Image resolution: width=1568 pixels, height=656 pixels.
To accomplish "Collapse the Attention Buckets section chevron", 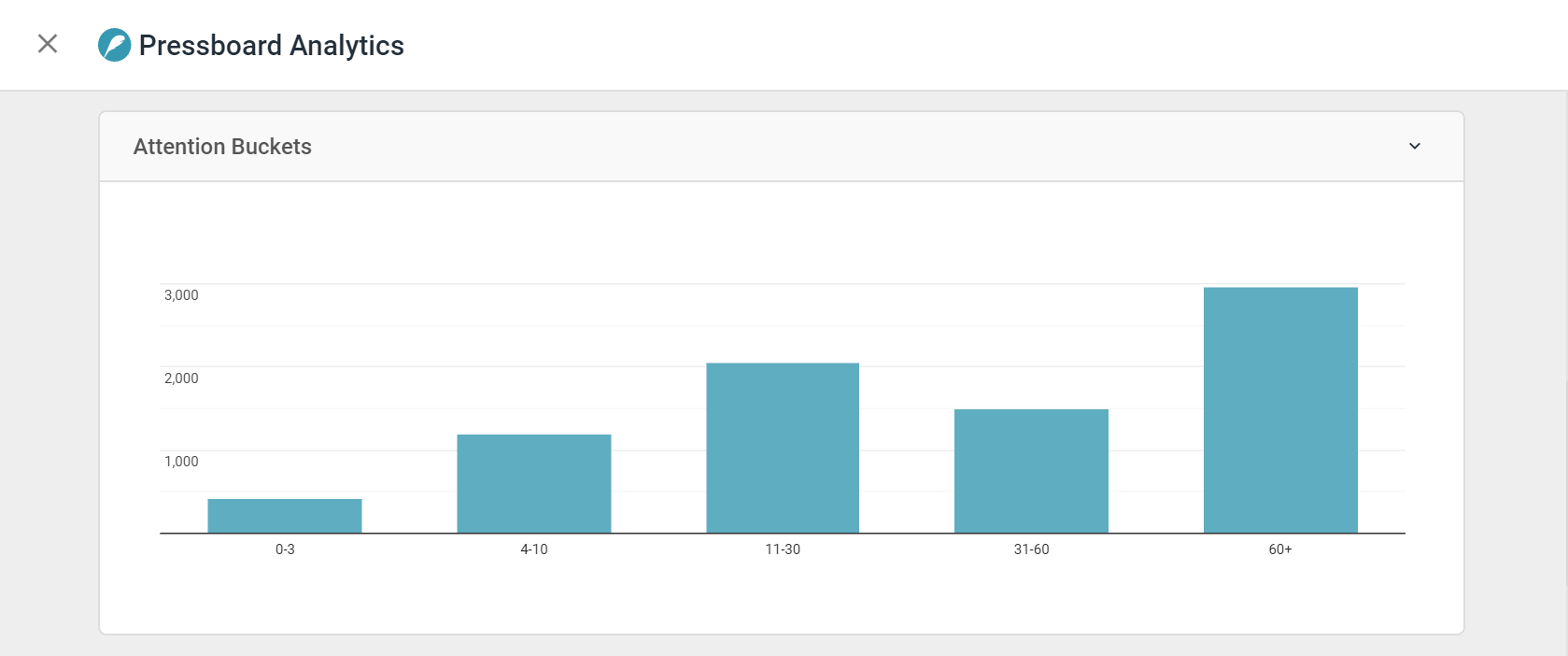I will (1415, 146).
